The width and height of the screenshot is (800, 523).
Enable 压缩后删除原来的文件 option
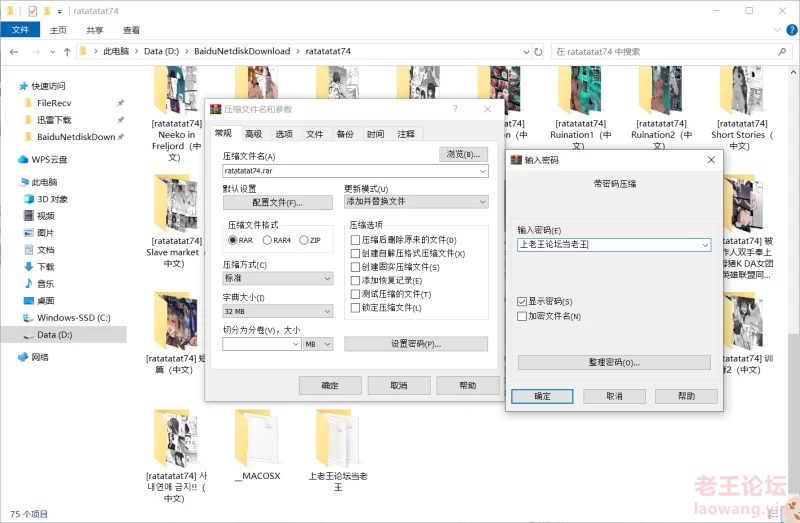(x=356, y=240)
